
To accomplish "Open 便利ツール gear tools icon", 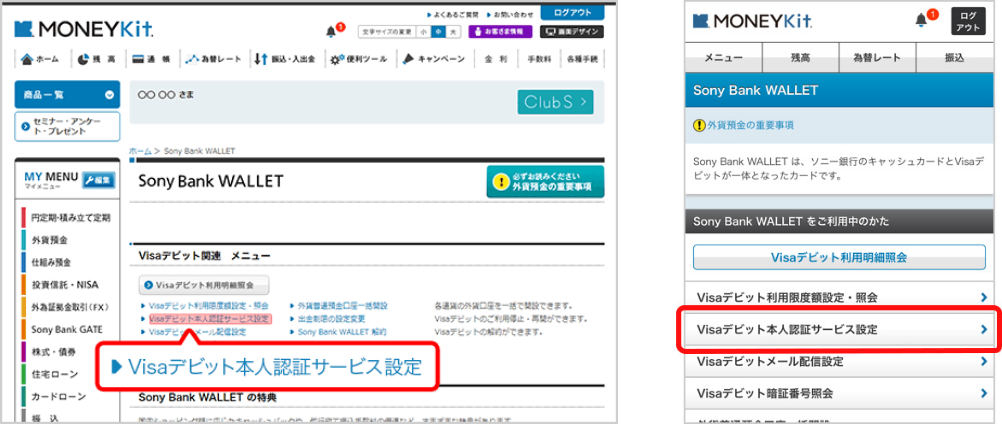I will pos(337,59).
